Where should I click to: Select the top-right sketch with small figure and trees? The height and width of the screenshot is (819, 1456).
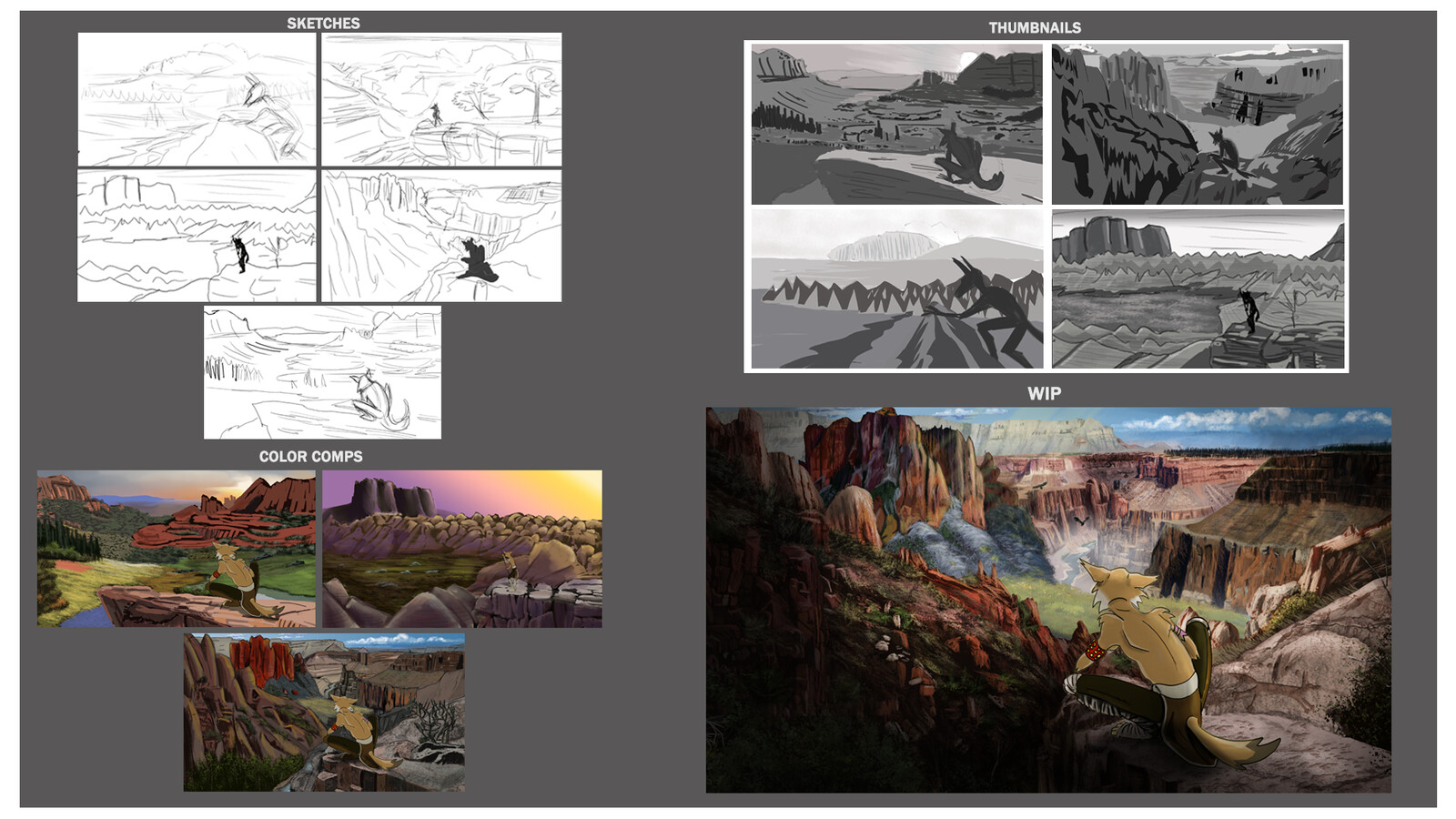point(441,99)
